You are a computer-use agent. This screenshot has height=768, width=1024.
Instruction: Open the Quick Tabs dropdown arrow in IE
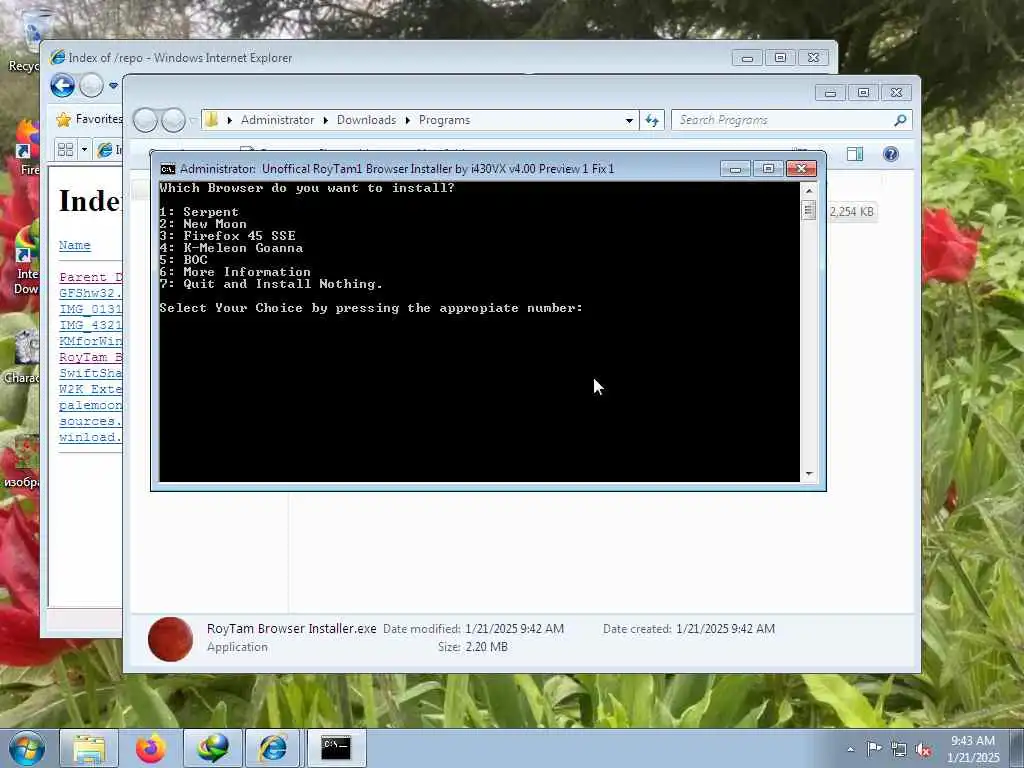(x=84, y=150)
